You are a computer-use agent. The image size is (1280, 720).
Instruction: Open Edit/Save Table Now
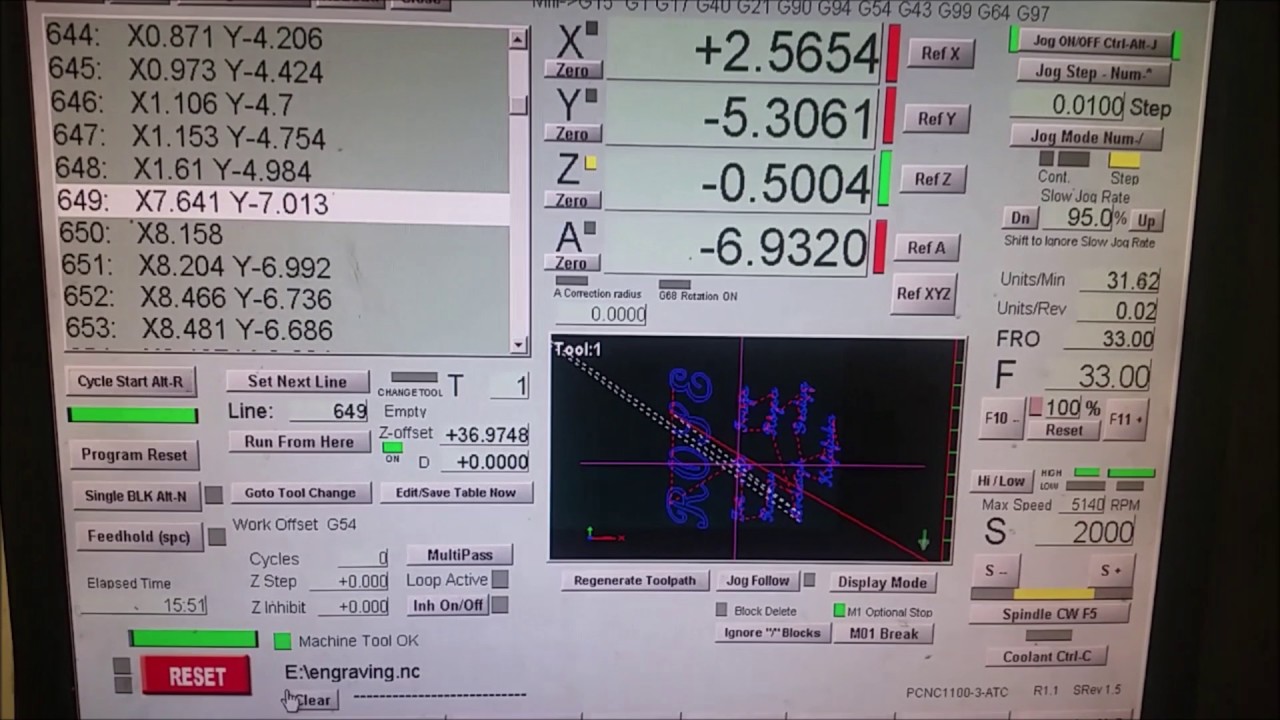(x=455, y=493)
